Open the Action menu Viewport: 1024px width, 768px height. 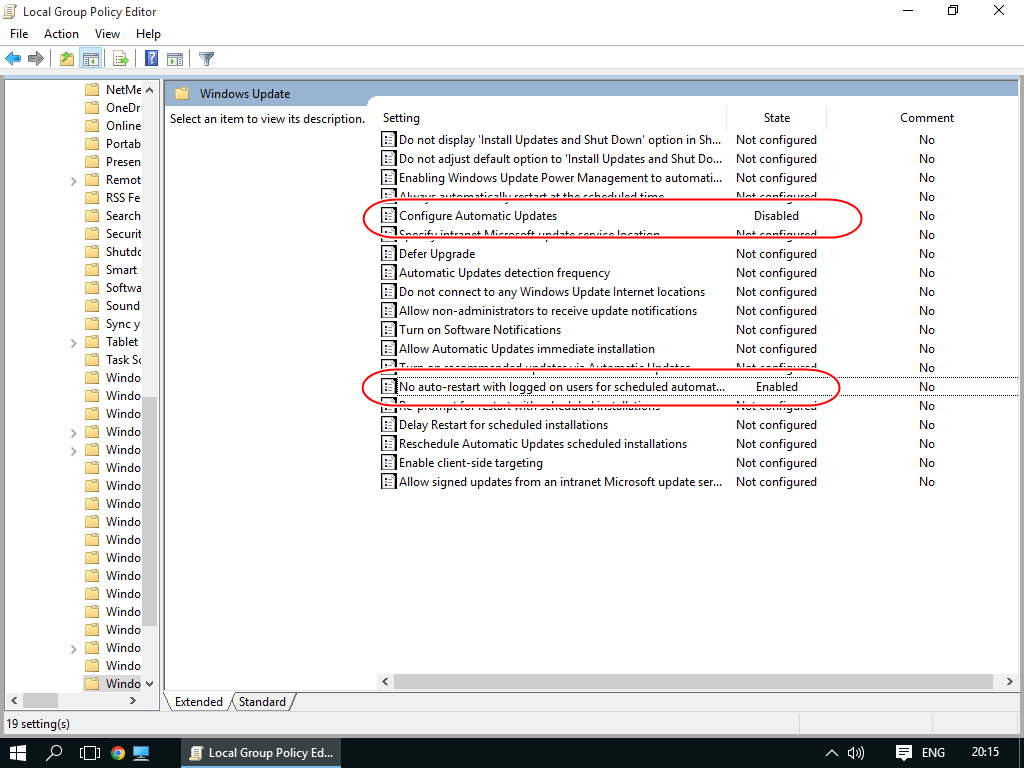click(x=61, y=34)
